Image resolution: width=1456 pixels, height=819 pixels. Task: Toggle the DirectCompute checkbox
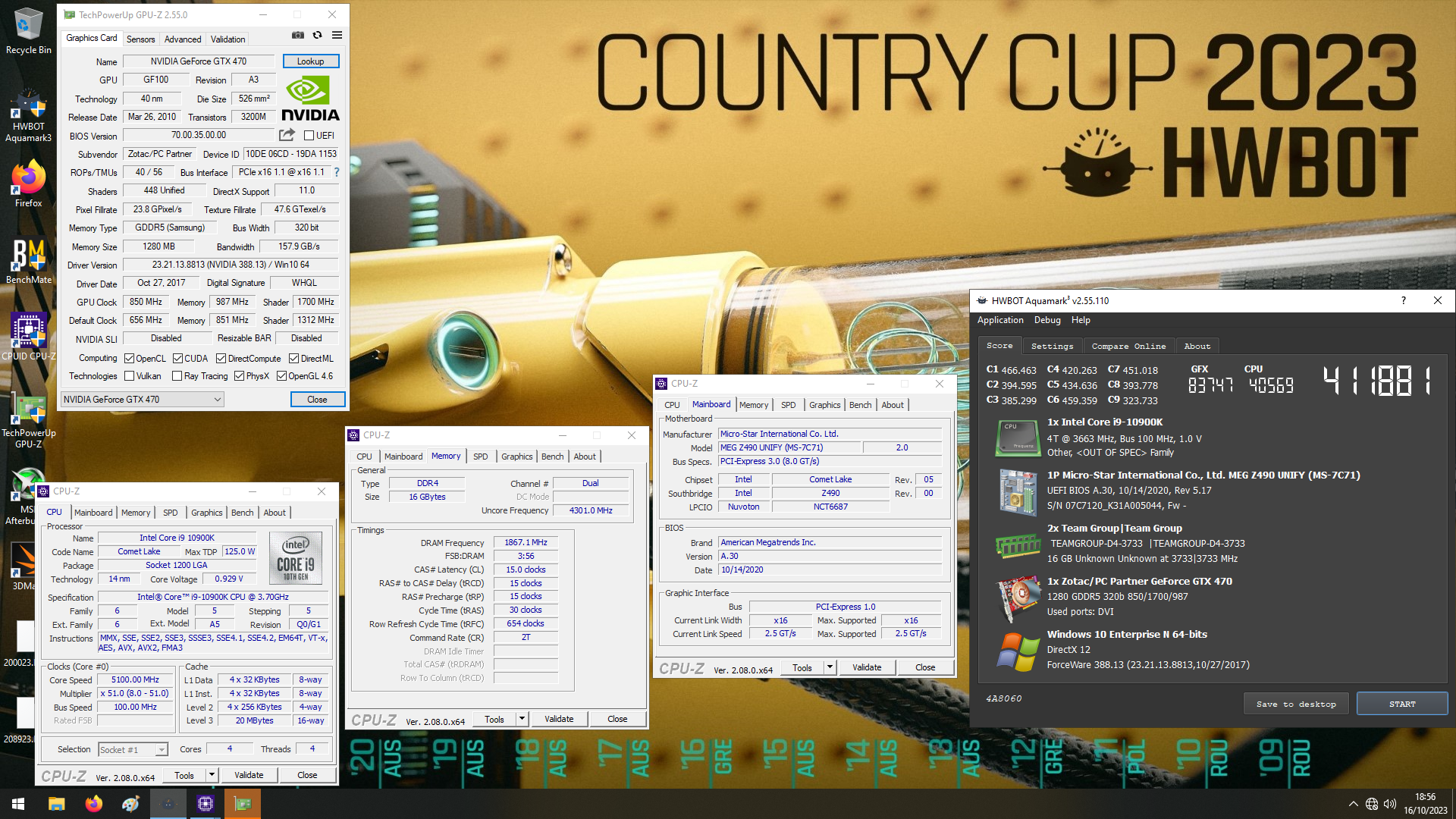221,359
